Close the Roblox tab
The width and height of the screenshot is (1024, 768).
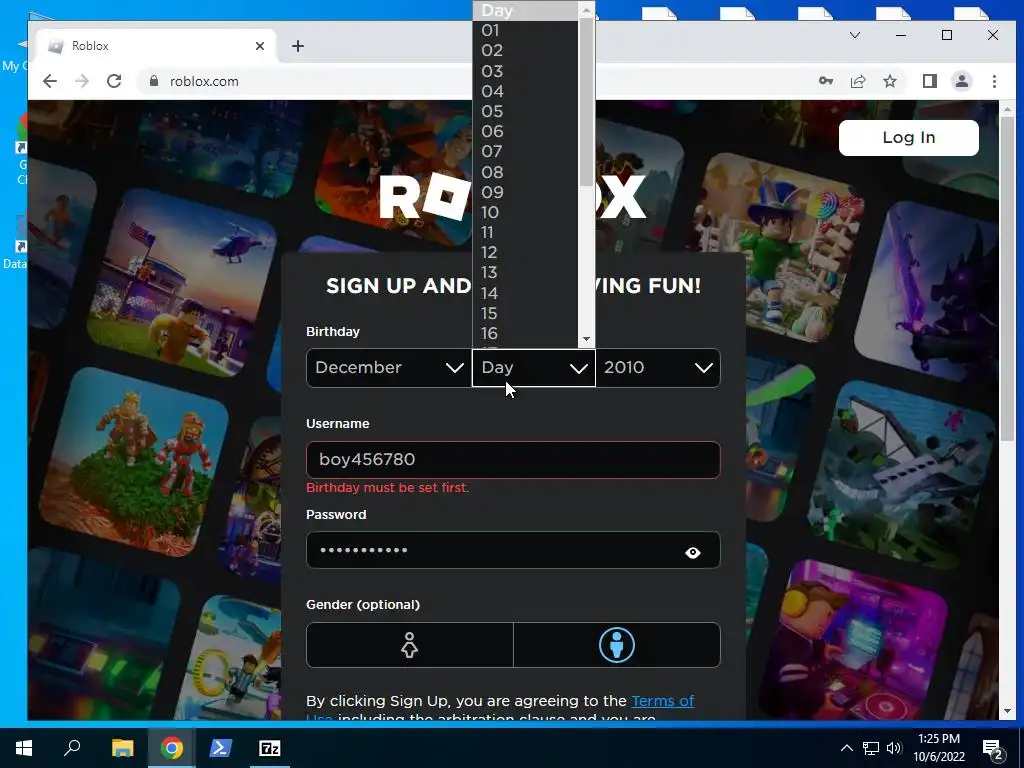click(x=260, y=46)
